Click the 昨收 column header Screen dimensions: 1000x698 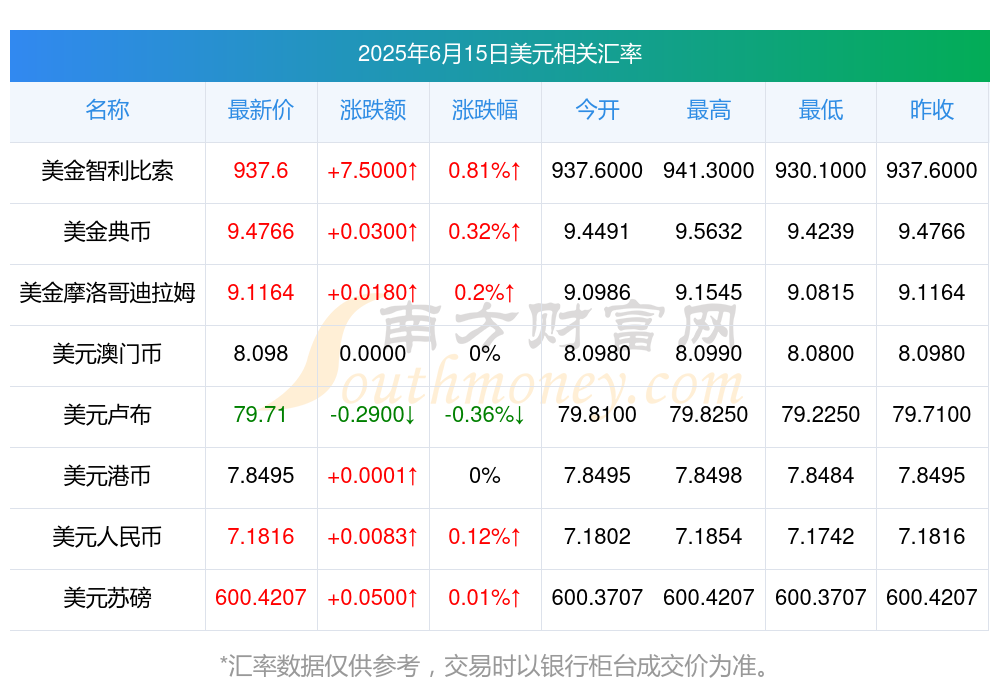tap(932, 110)
